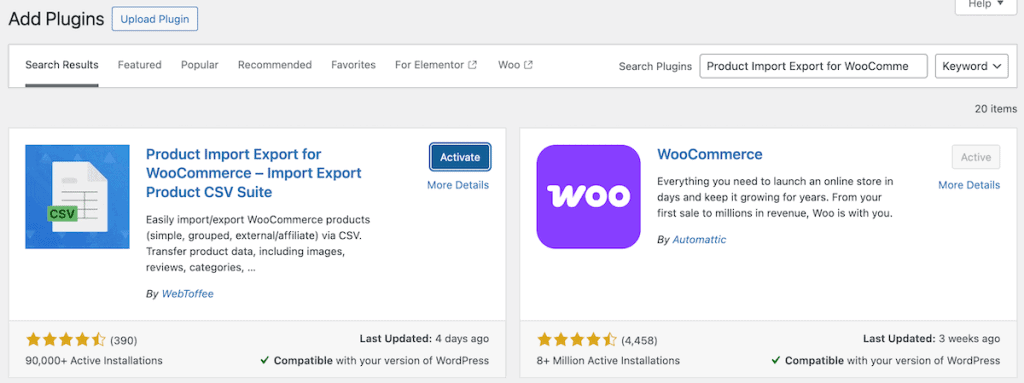Click the disabled Active button for WooCommerce
1024x383 pixels.
pos(976,158)
